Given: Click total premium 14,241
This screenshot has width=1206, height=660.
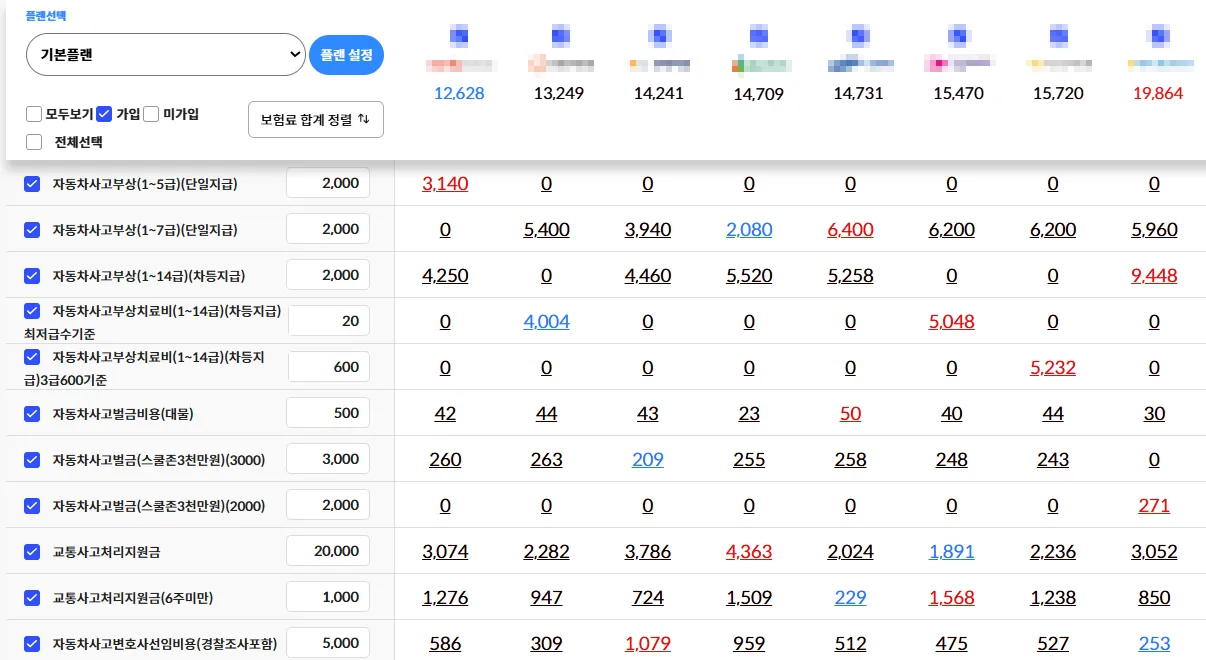Looking at the screenshot, I should 659,93.
